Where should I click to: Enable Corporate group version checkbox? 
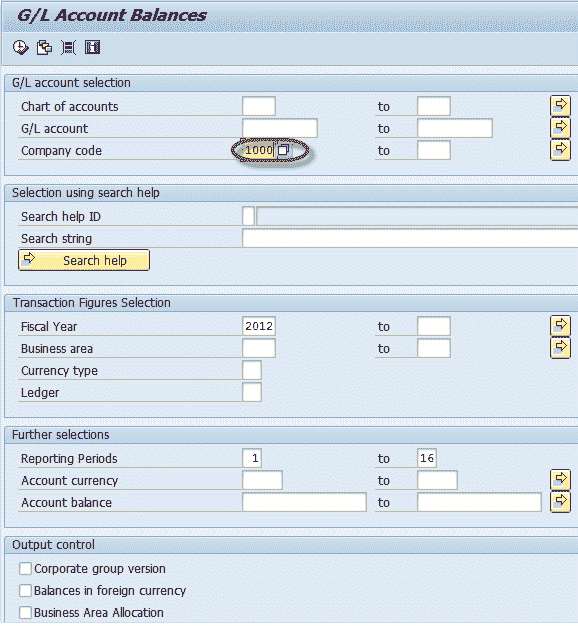click(x=26, y=569)
